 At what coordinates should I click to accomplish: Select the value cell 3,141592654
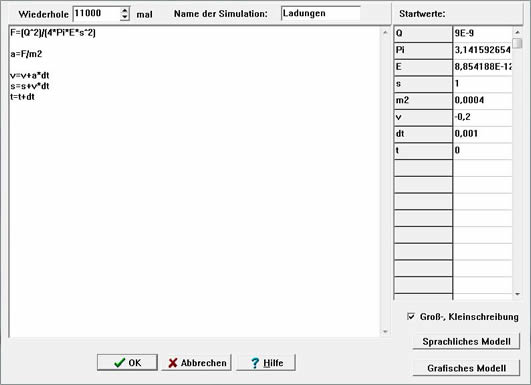click(483, 50)
